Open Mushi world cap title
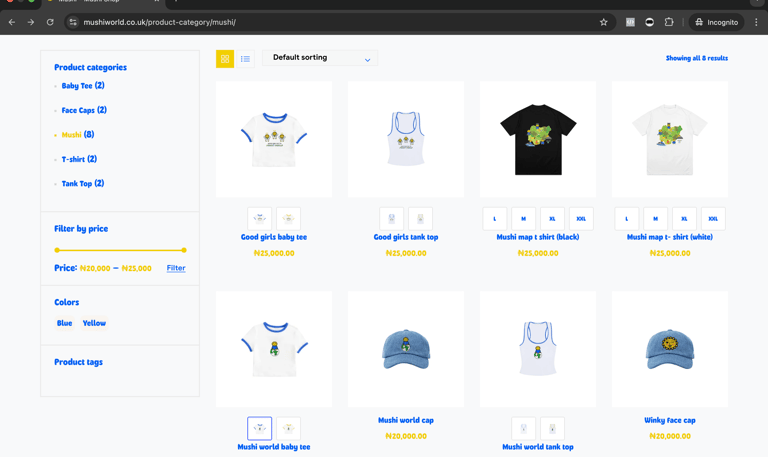This screenshot has height=457, width=768. (x=406, y=420)
